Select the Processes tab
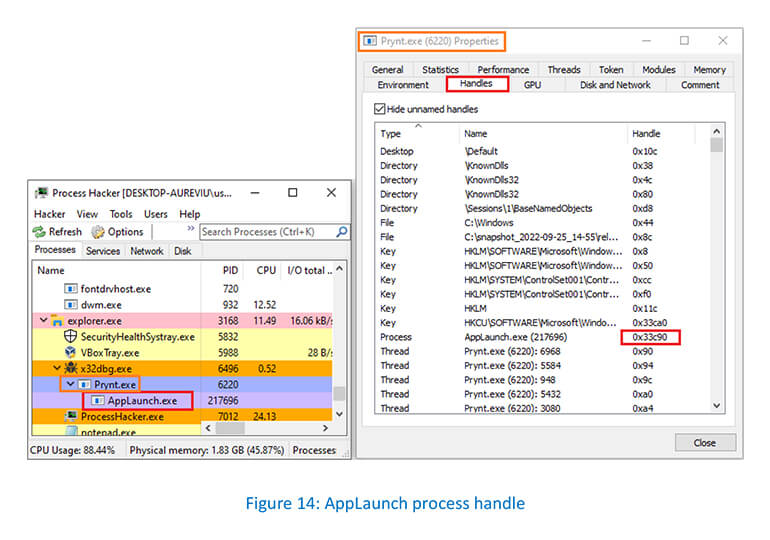770x540 pixels. pos(55,249)
